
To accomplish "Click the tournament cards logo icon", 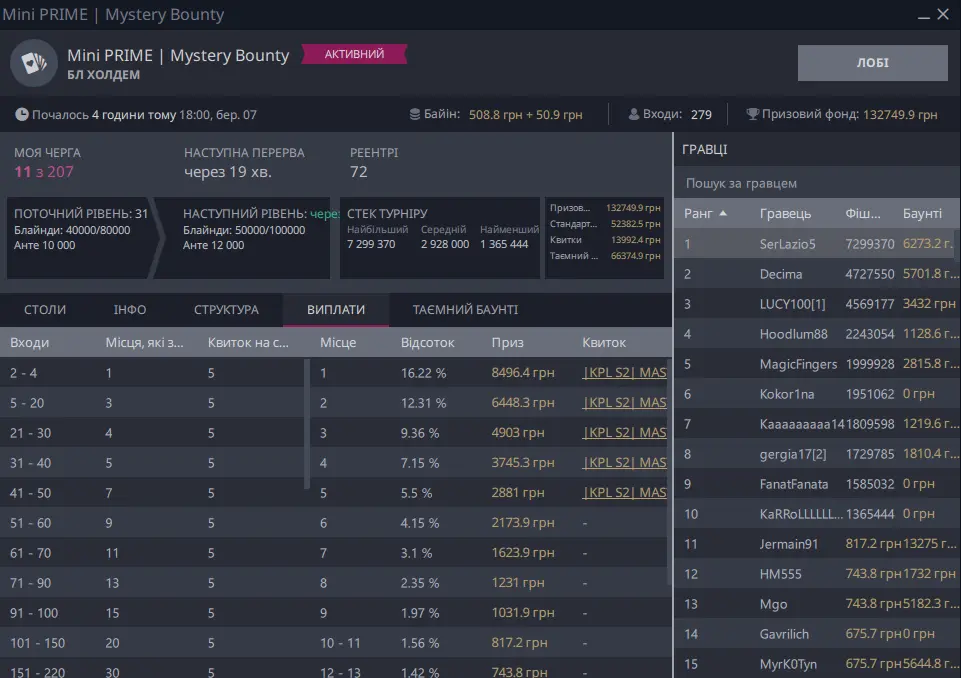I will tap(34, 64).
